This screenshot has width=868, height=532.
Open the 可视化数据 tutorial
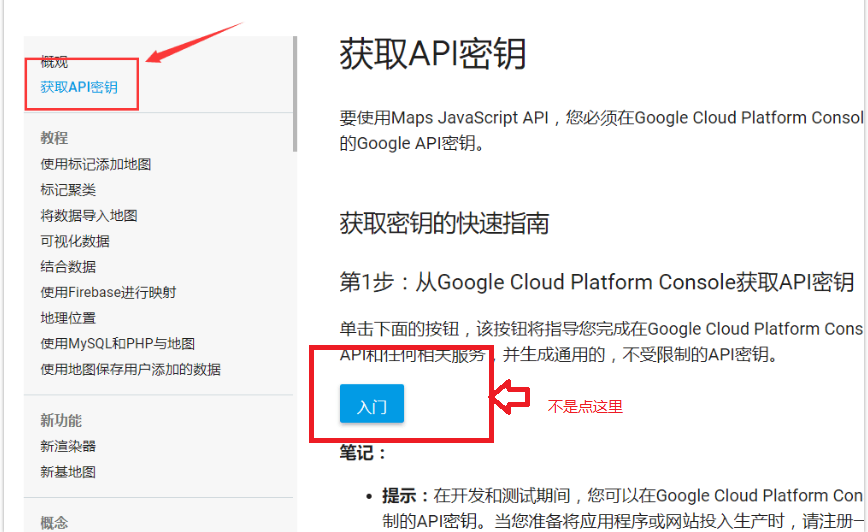point(75,241)
